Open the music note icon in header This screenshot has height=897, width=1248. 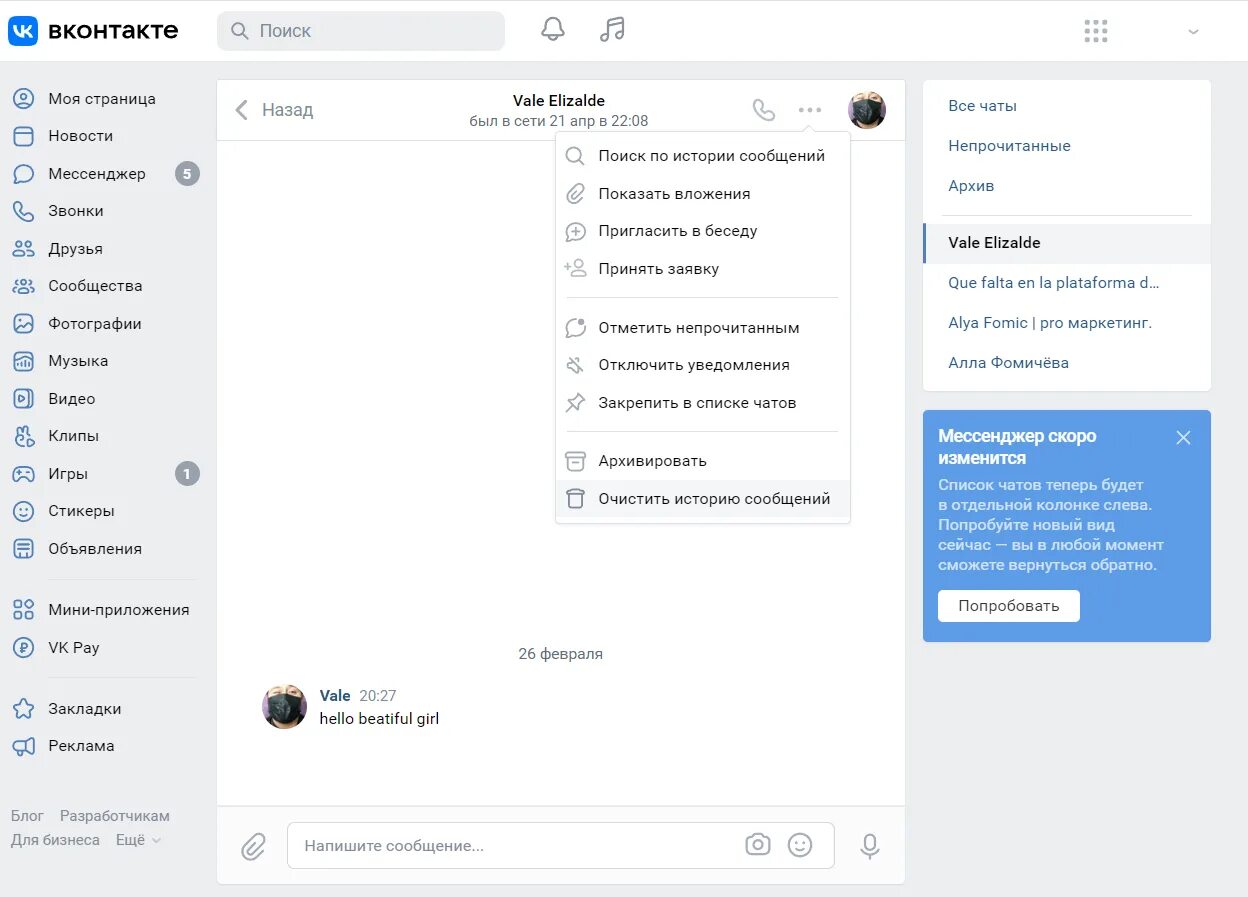(612, 30)
